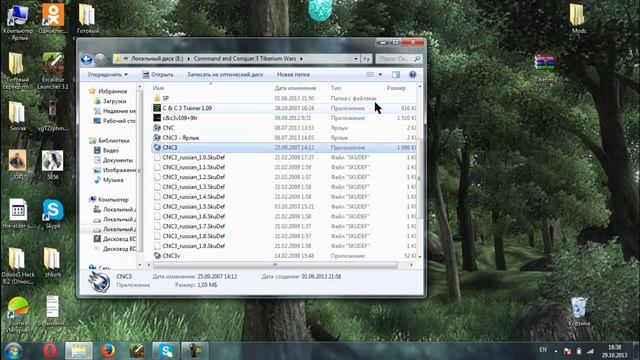Open Загрузки in navigation pane

(114, 101)
